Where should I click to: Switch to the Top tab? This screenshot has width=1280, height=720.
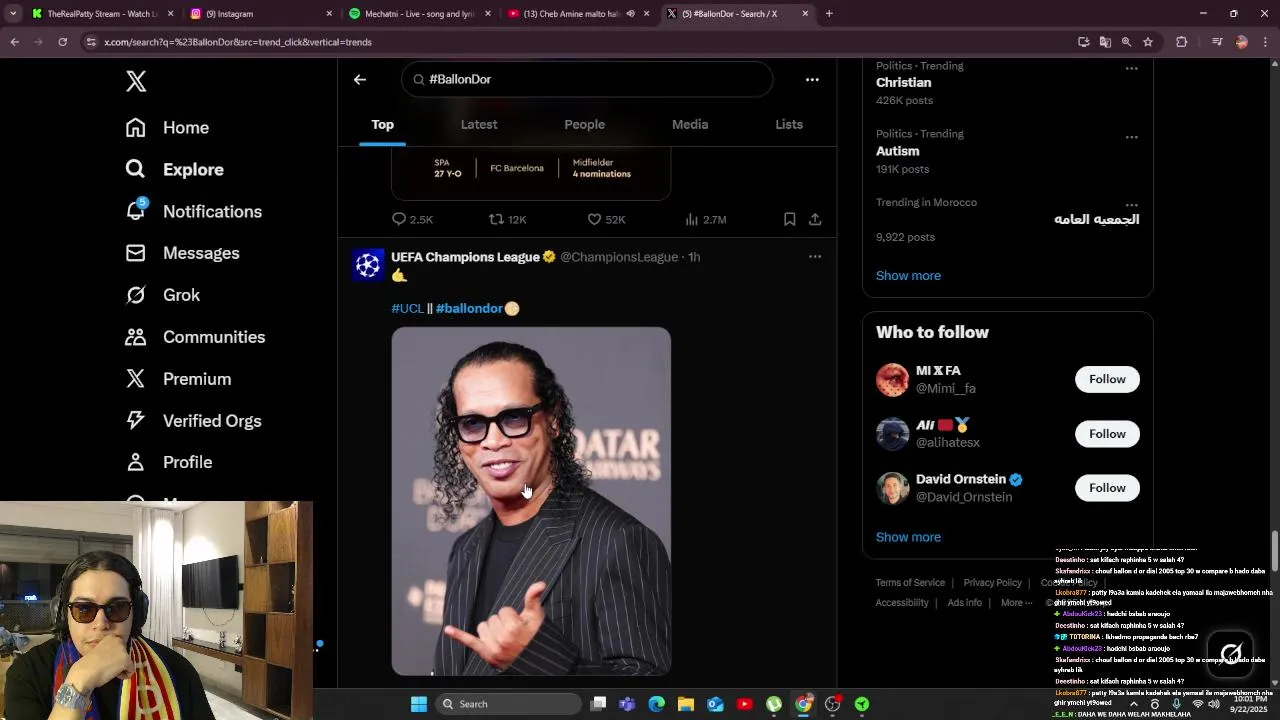[383, 125]
